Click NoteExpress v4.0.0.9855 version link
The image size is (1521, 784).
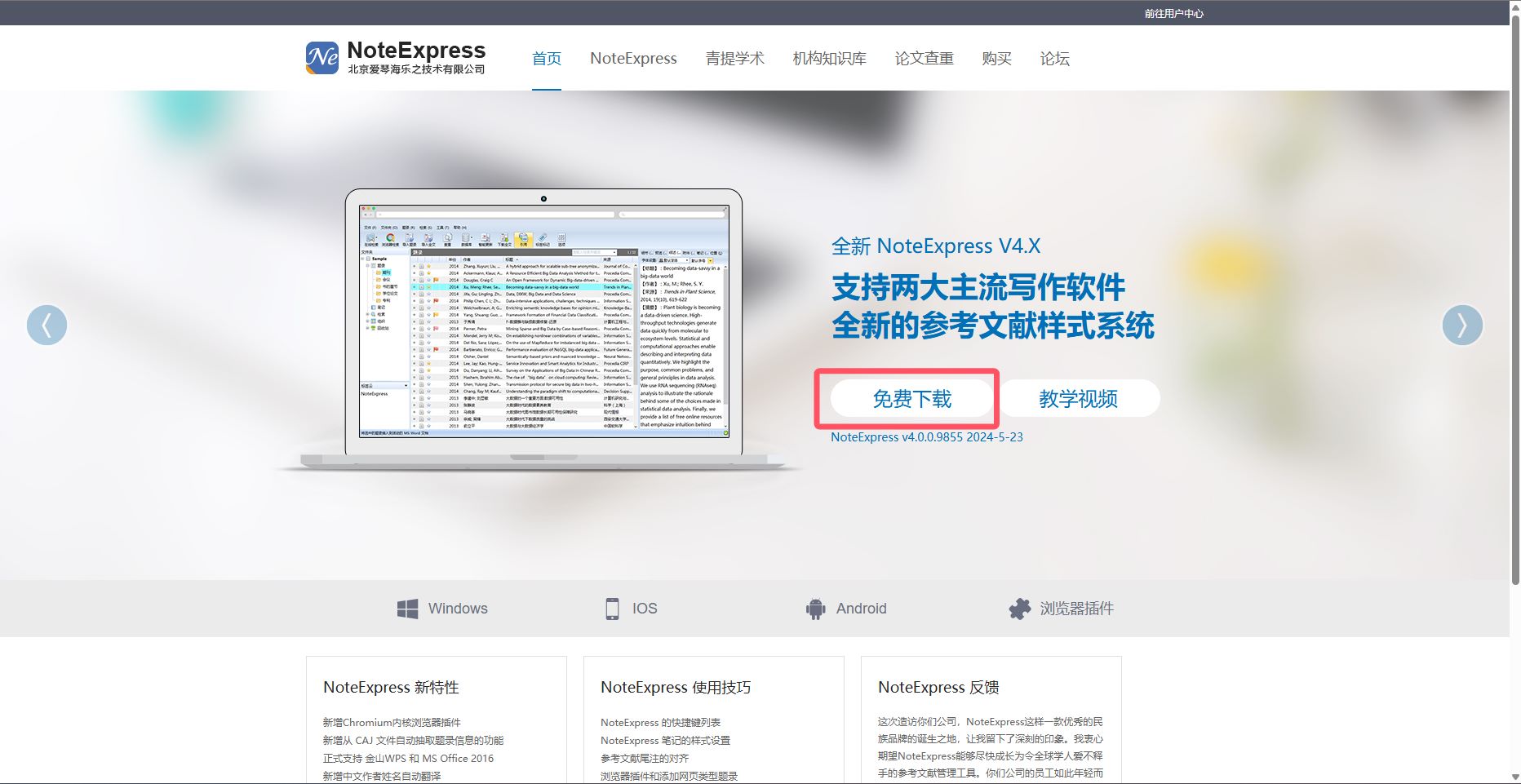coord(926,437)
